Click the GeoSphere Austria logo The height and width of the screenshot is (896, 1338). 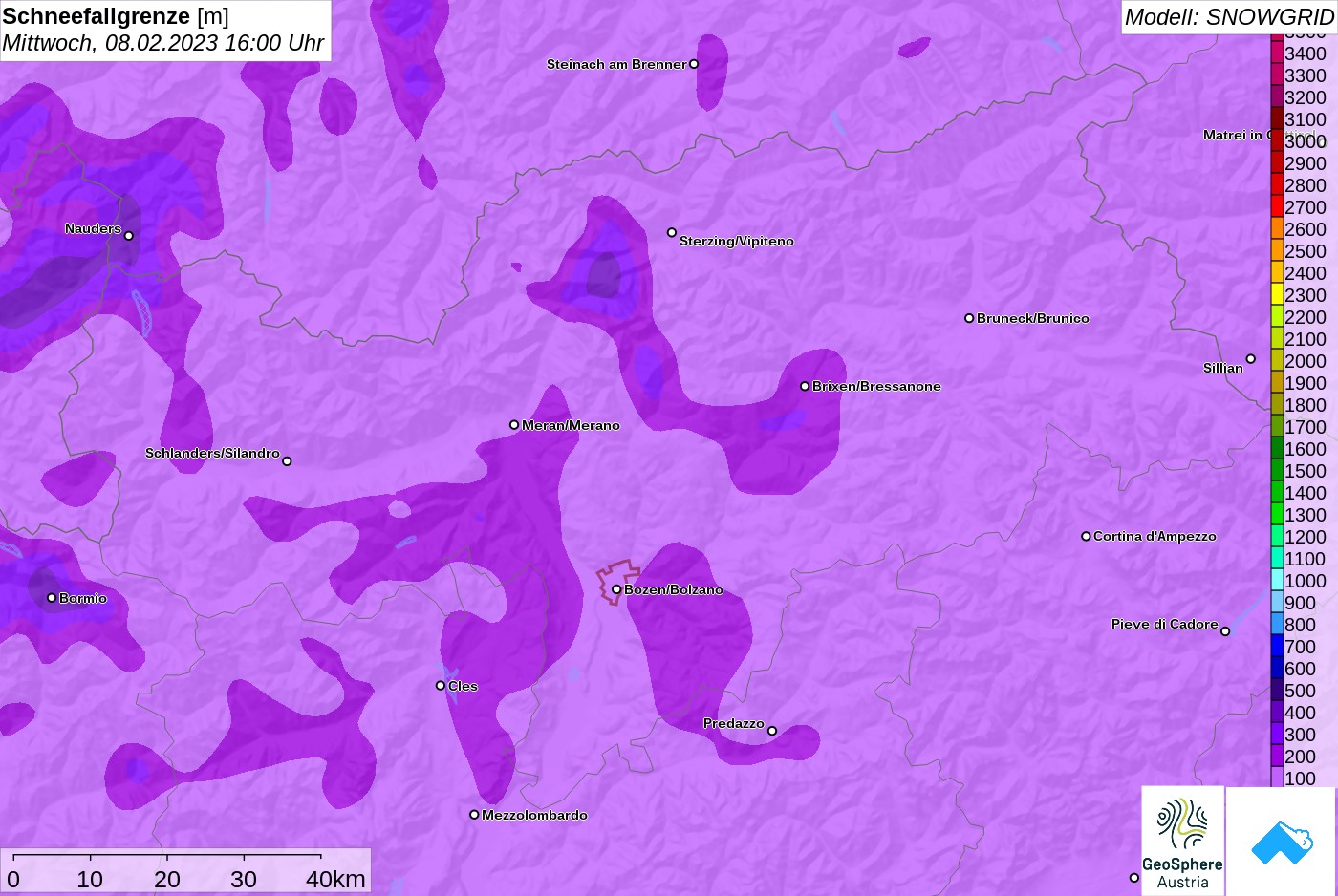tap(1182, 841)
